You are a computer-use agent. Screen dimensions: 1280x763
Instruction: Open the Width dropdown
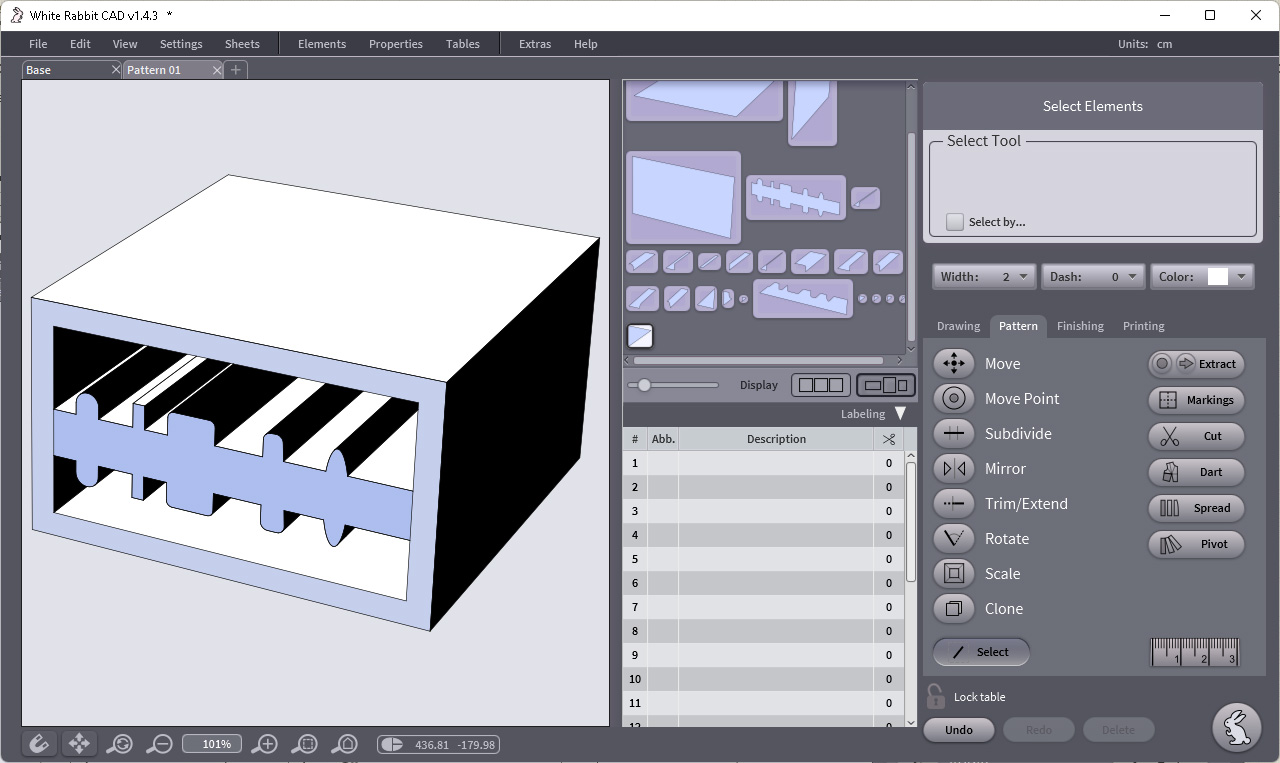pos(984,277)
